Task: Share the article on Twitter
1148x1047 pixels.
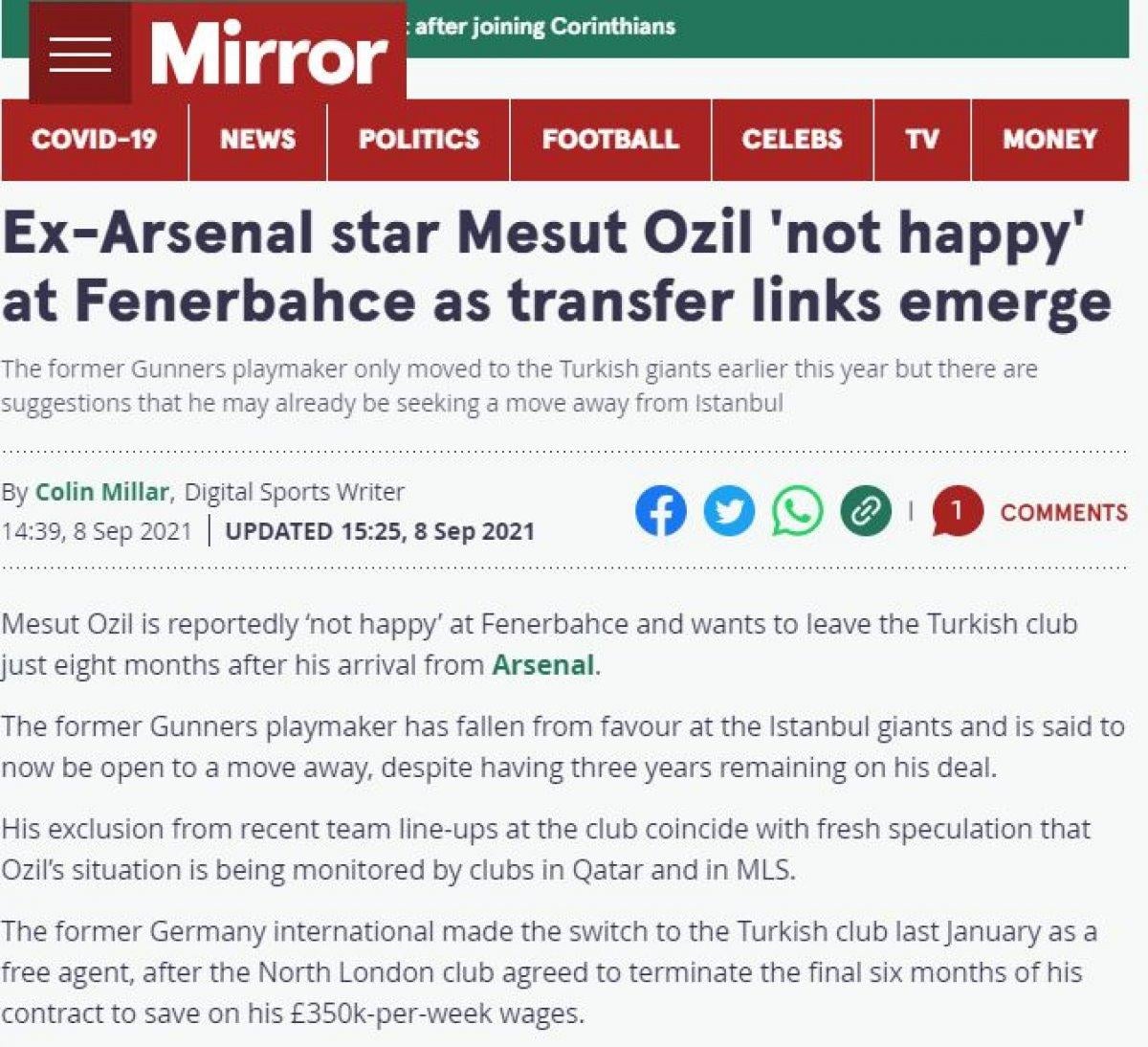Action: (728, 512)
